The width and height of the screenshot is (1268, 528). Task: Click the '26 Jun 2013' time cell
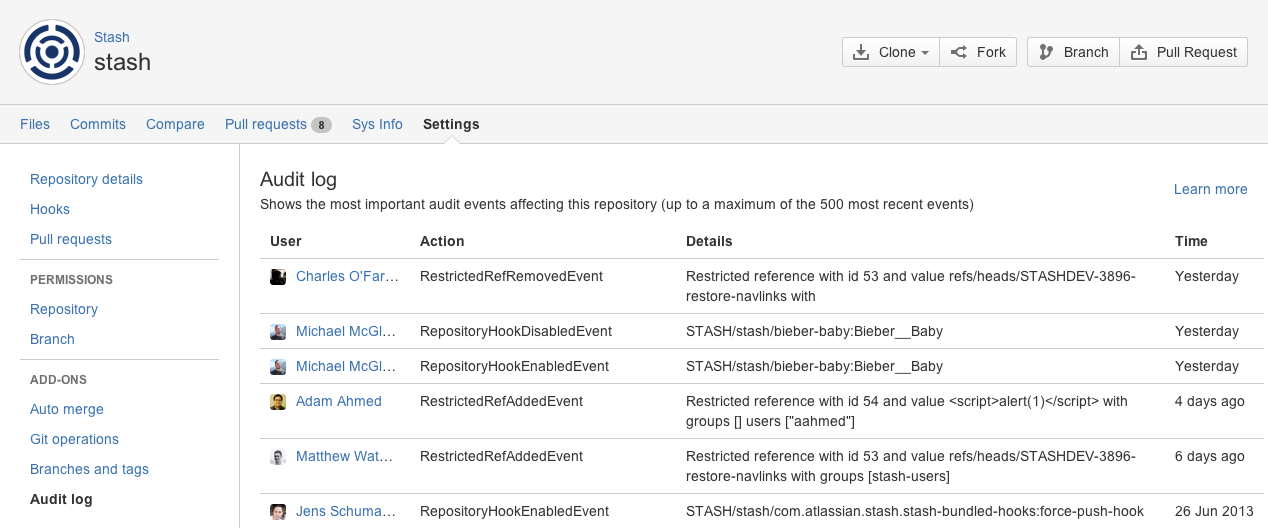1214,511
